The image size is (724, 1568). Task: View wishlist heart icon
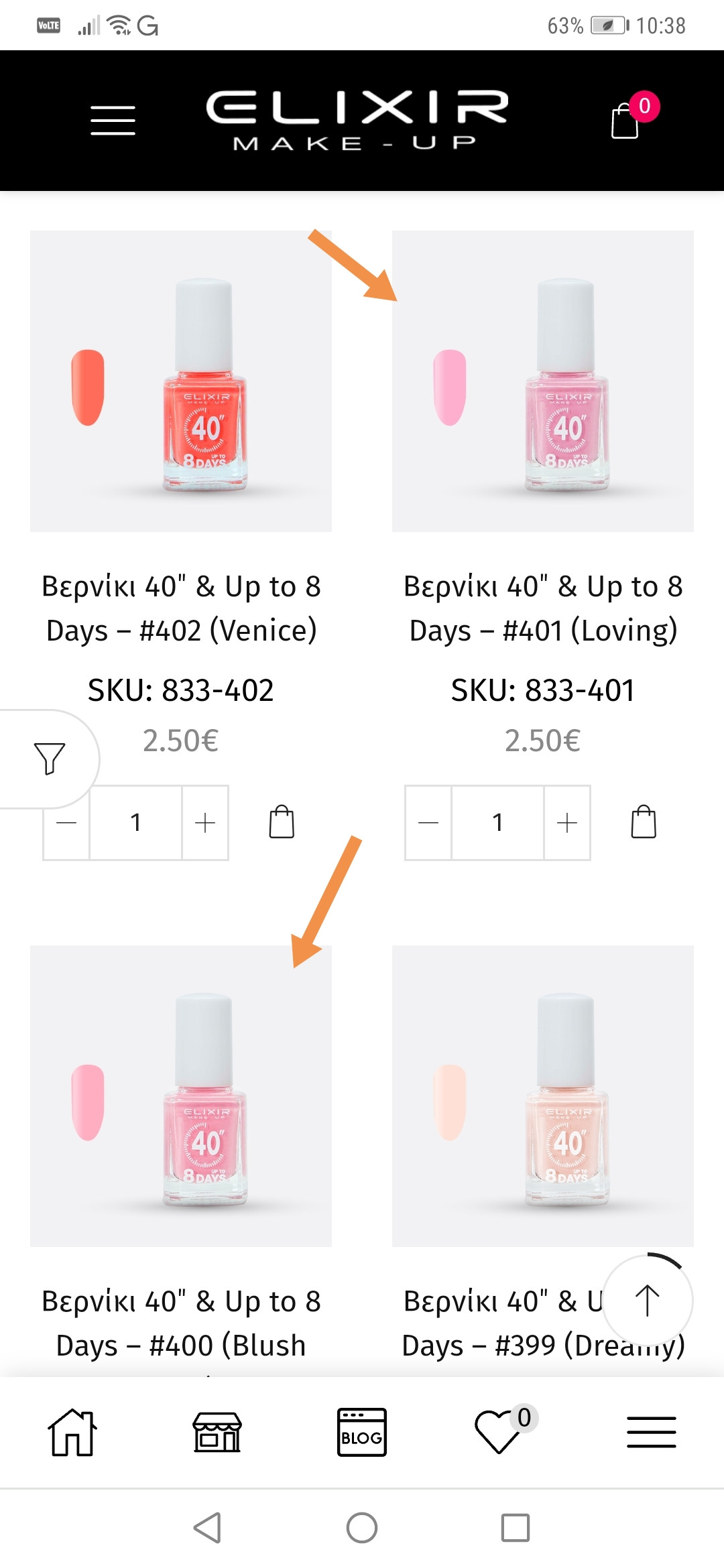pyautogui.click(x=498, y=1433)
